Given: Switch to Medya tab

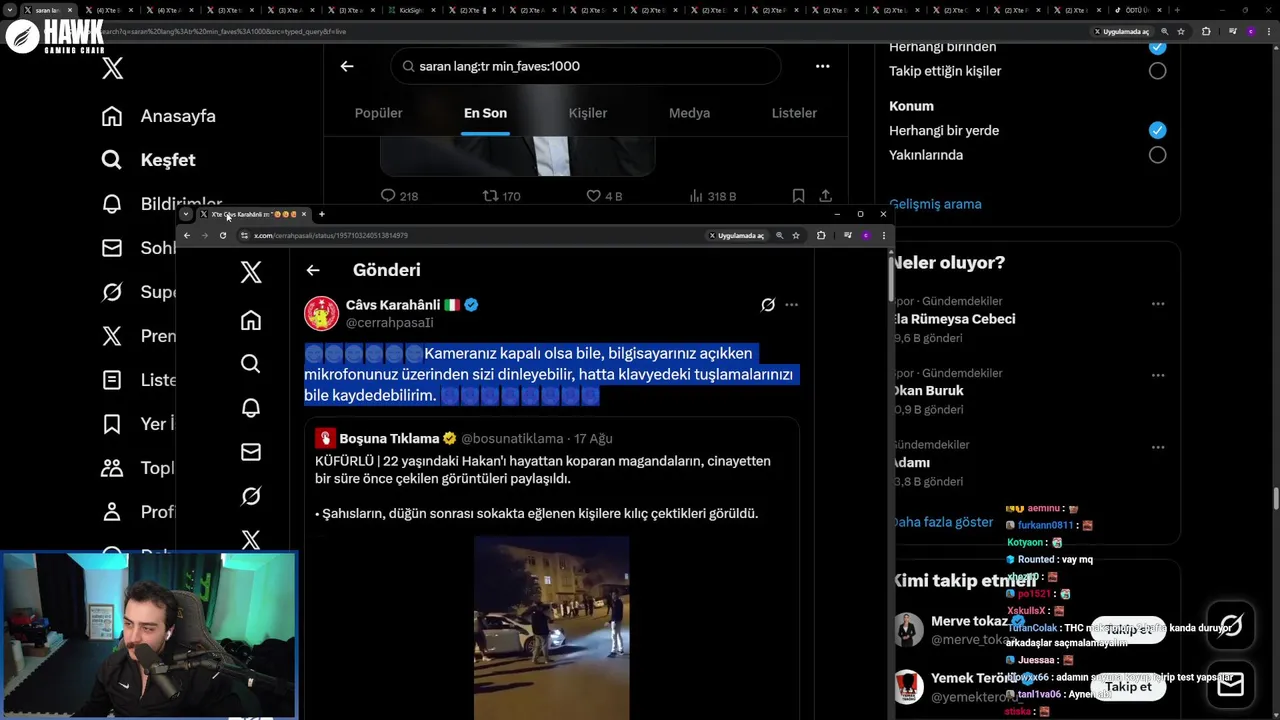Looking at the screenshot, I should pos(689,113).
